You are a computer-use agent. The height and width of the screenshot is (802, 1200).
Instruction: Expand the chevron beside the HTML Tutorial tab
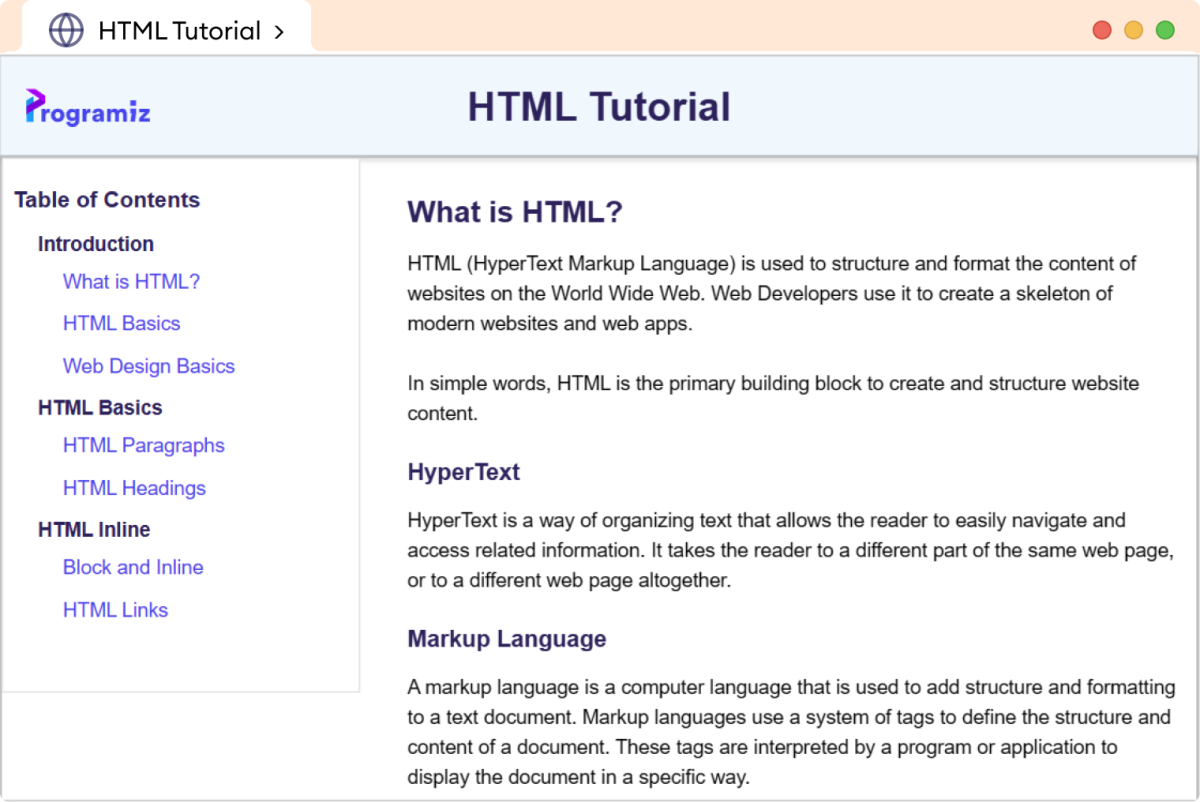(281, 30)
